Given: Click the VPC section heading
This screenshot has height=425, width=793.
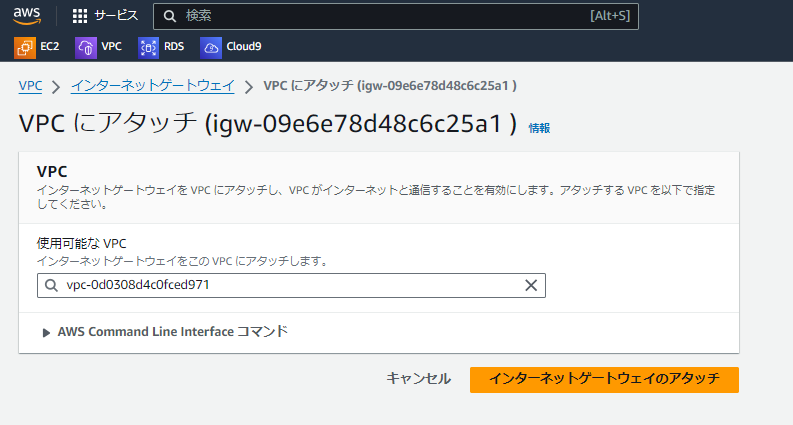Looking at the screenshot, I should (x=52, y=172).
